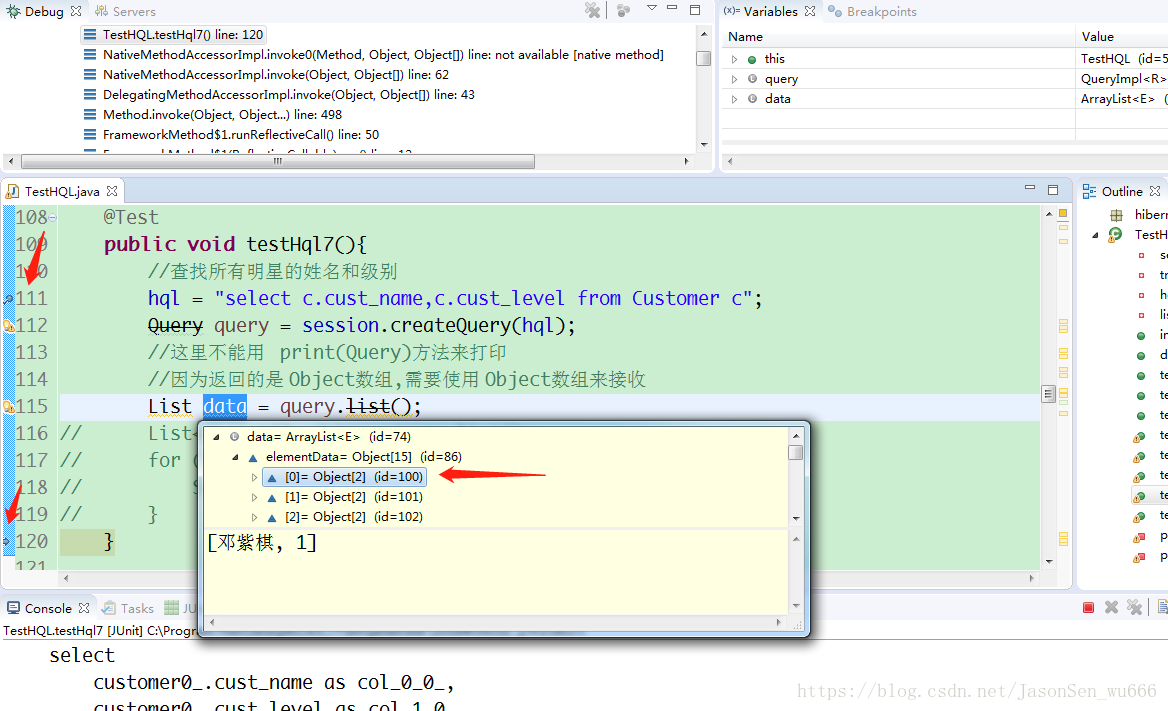Click the current instruction pointer at line 120

[7, 542]
